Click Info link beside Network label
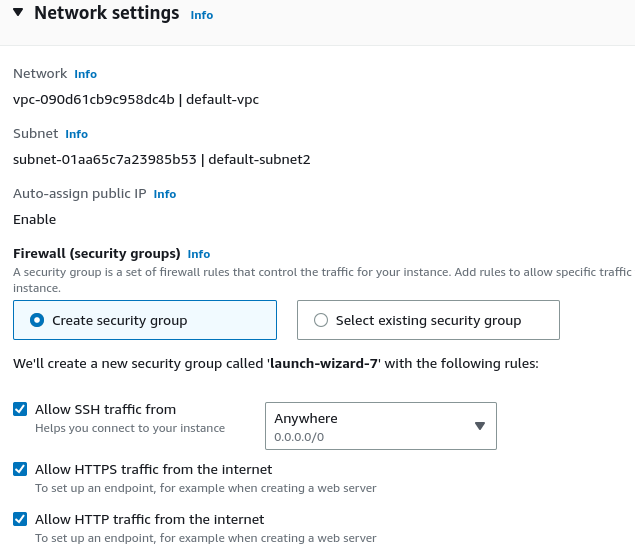Image resolution: width=635 pixels, height=550 pixels. (x=85, y=74)
